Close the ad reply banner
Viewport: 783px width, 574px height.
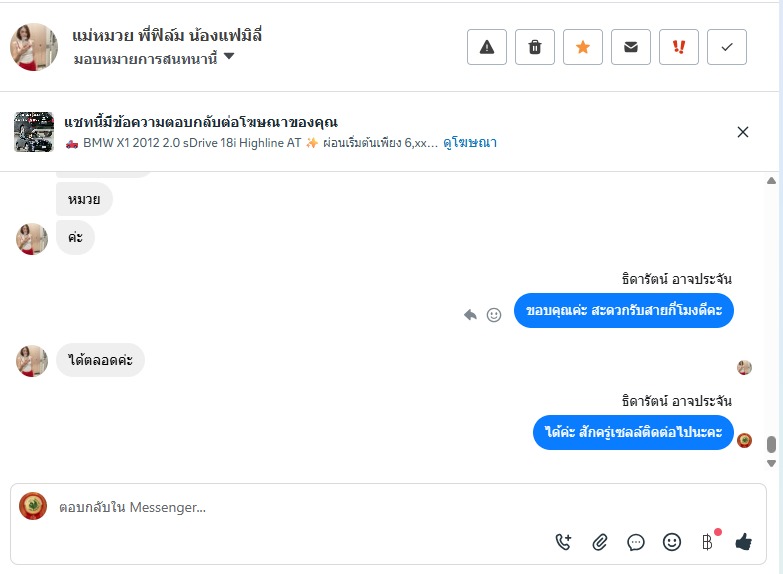click(x=743, y=132)
